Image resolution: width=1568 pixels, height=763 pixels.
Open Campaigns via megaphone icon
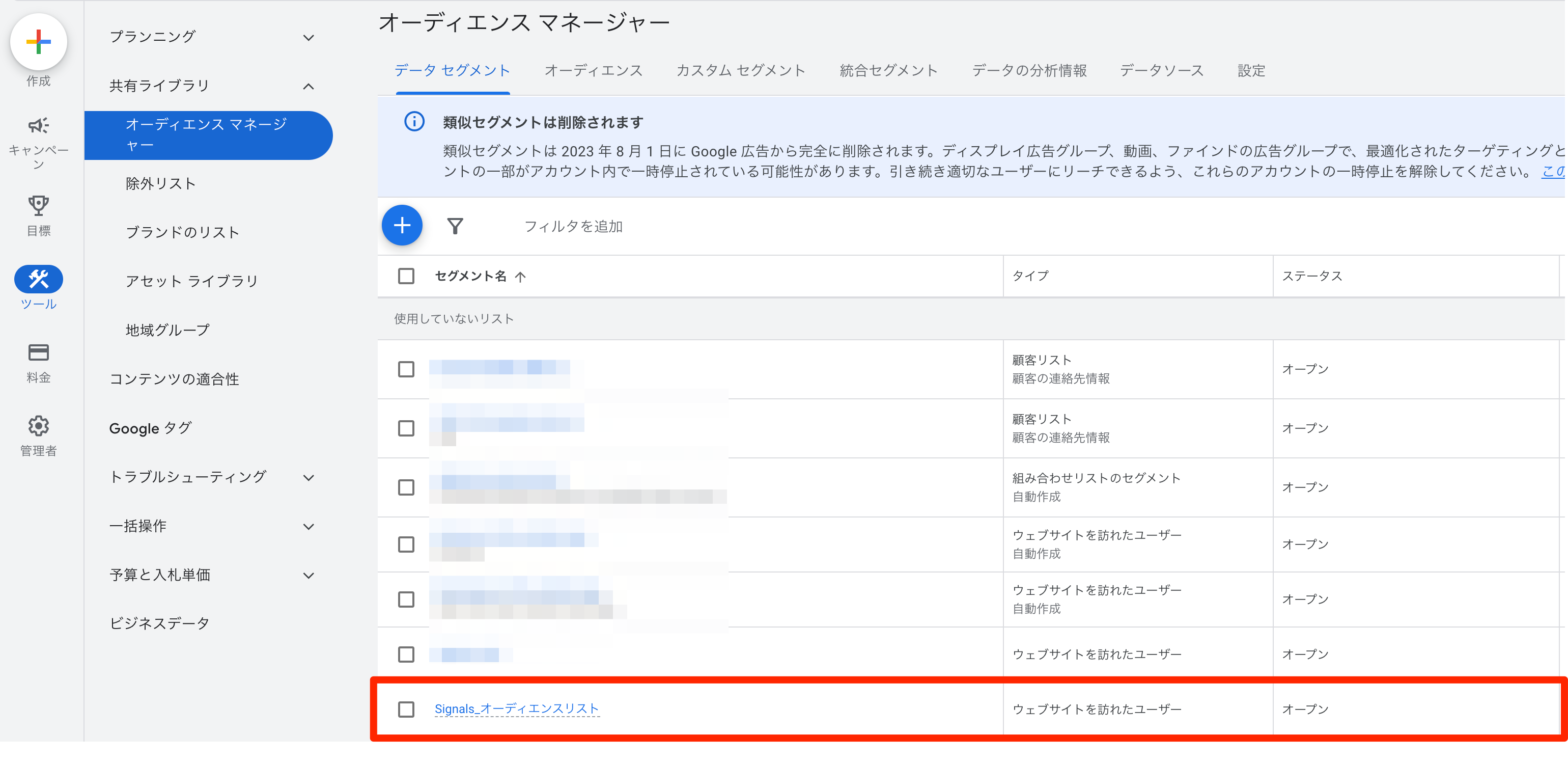[x=38, y=125]
